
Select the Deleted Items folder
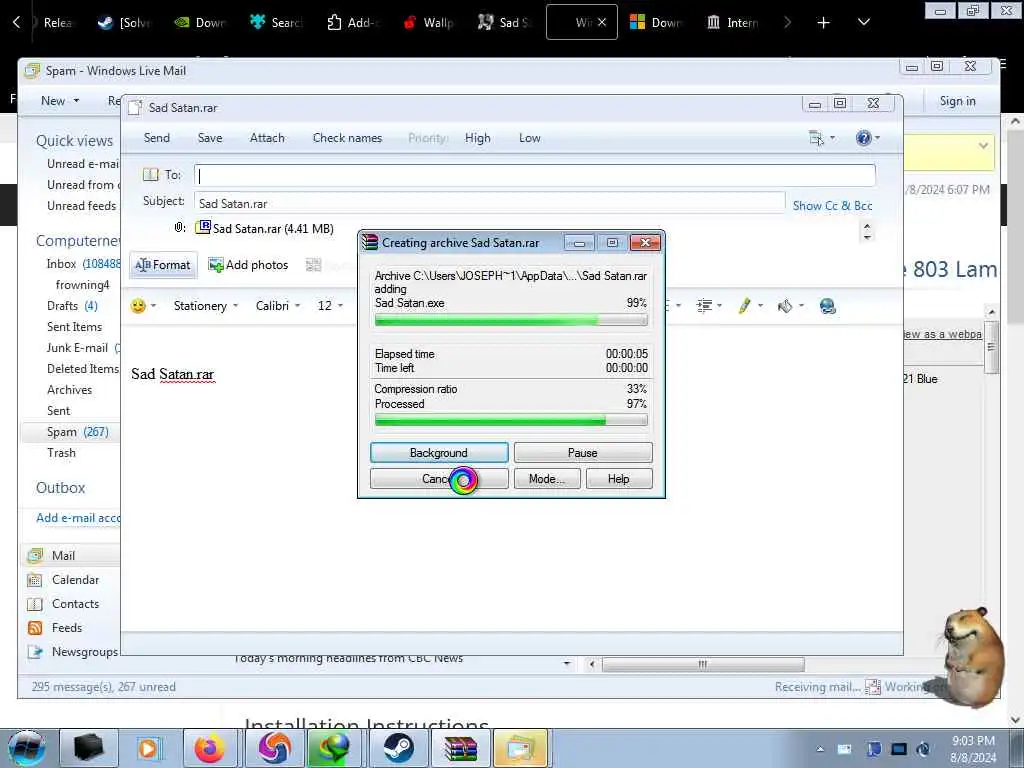[x=82, y=368]
